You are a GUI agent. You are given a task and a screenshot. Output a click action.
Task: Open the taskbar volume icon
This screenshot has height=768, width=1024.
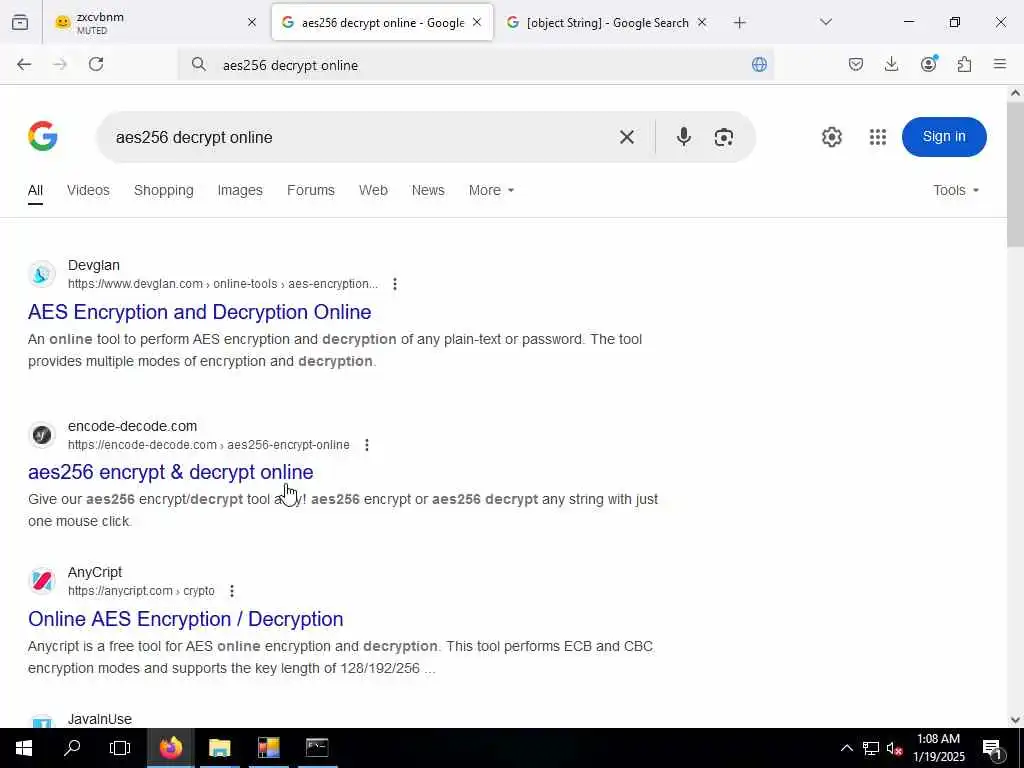pos(894,748)
